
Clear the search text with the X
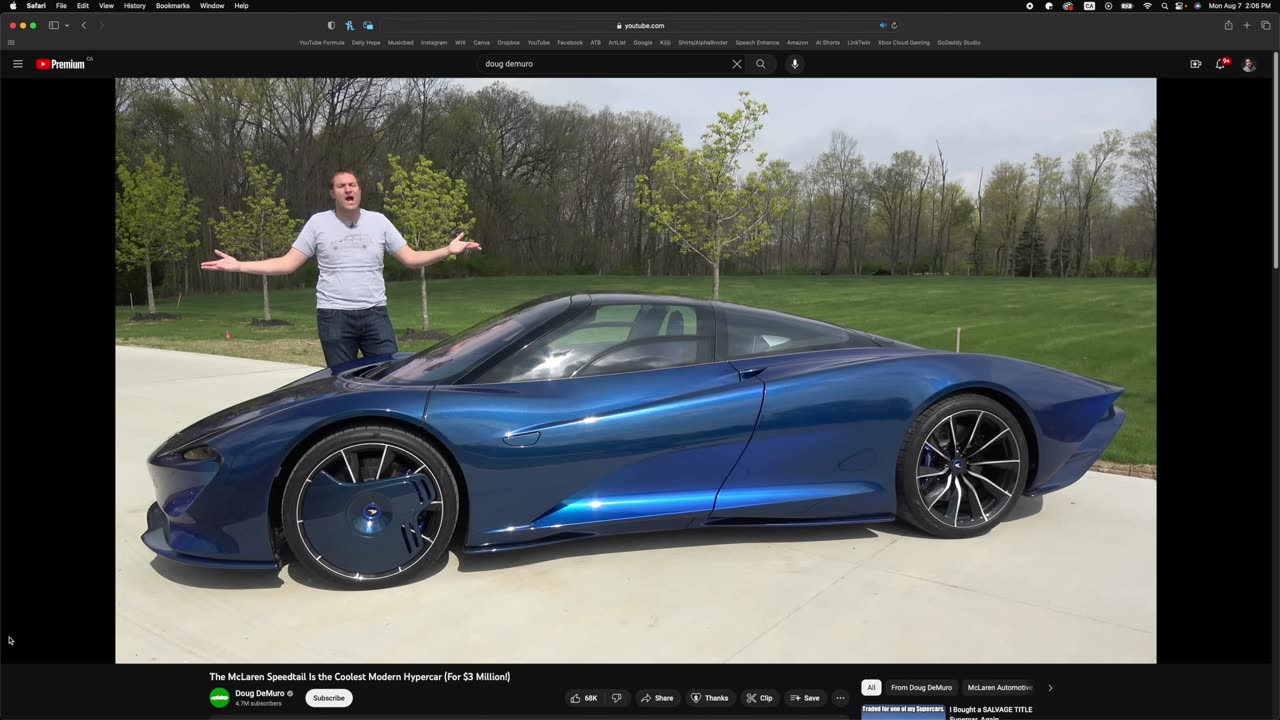tap(737, 64)
